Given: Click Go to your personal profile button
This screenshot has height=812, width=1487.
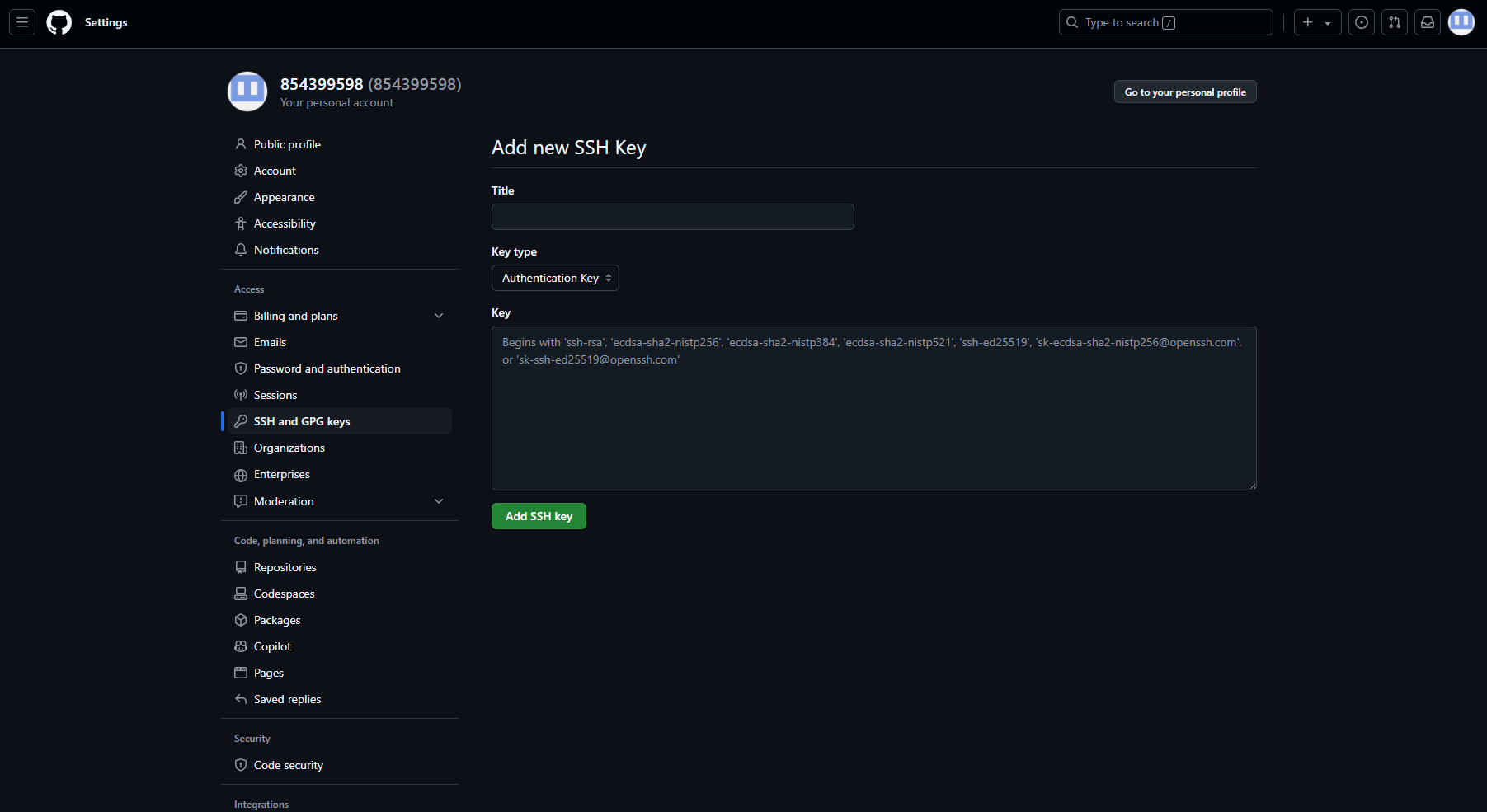Looking at the screenshot, I should (x=1184, y=92).
